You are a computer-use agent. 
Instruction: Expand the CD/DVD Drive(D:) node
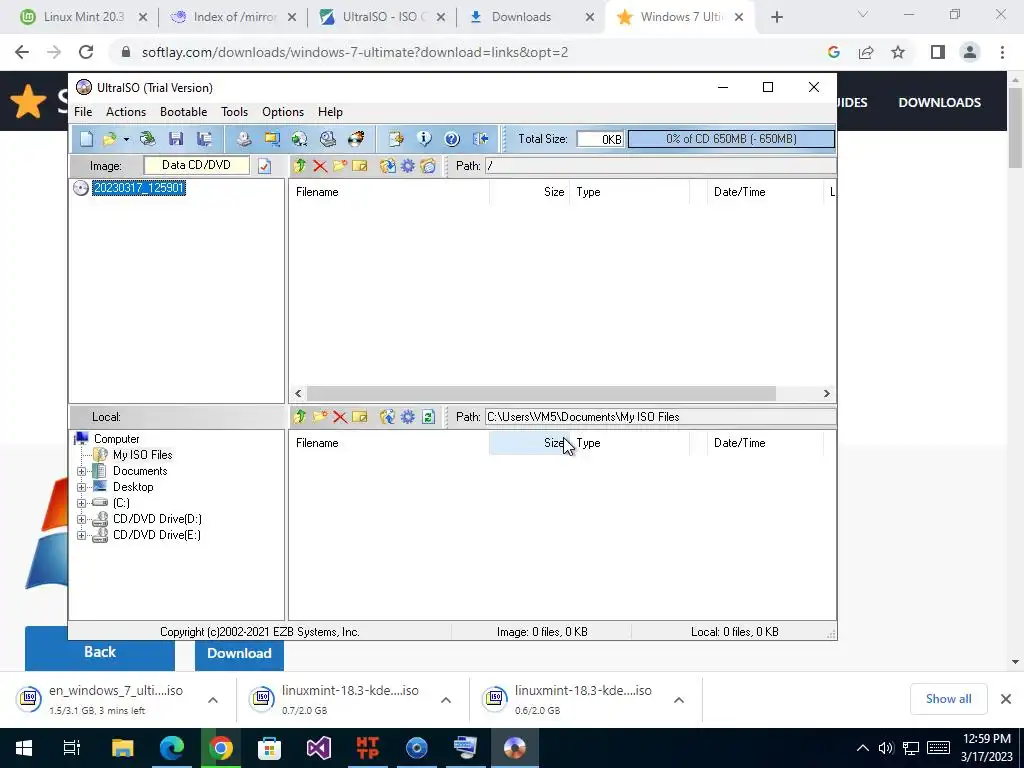[82, 519]
